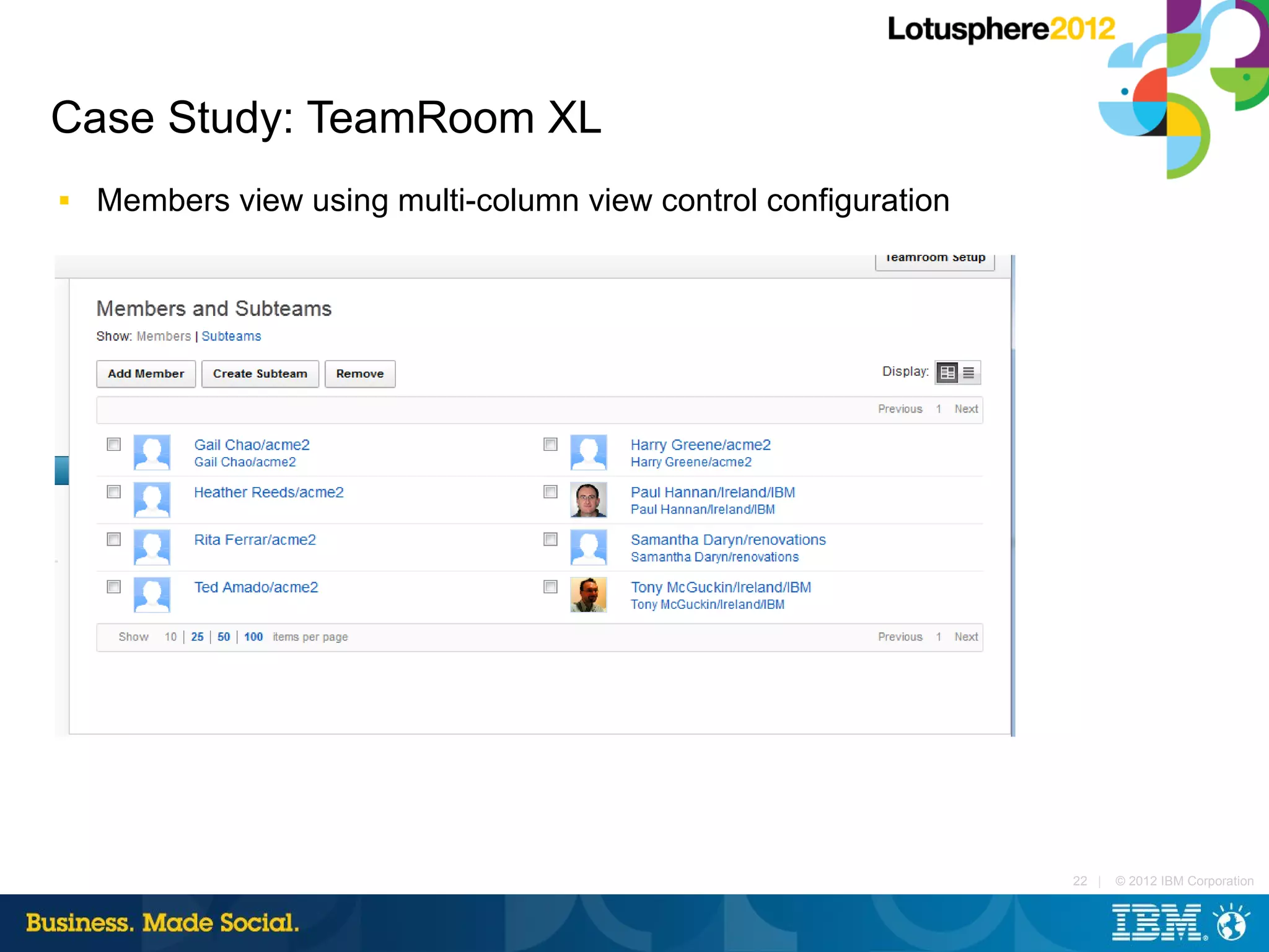Check the box for Rita Ferrar/acme2
Screen dimensions: 1269x952
113,539
